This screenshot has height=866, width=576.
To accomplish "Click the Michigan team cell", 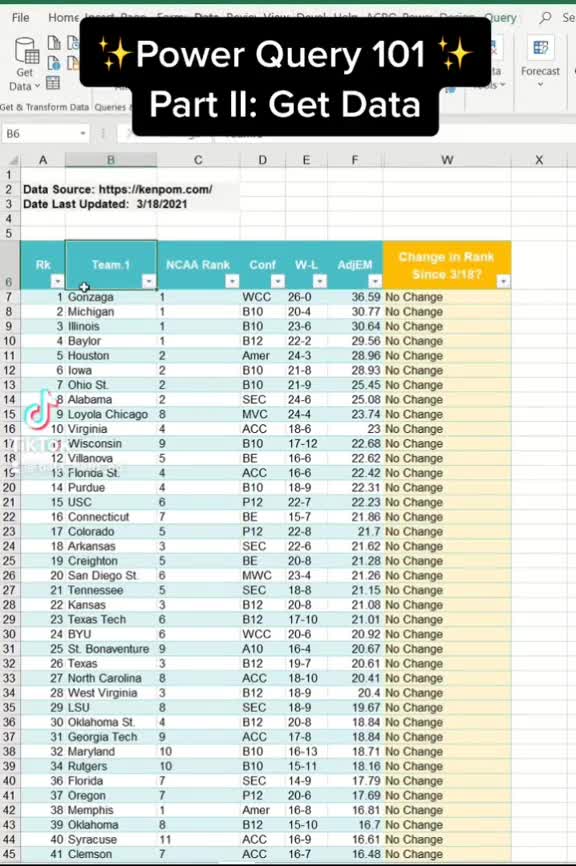I will pyautogui.click(x=111, y=311).
